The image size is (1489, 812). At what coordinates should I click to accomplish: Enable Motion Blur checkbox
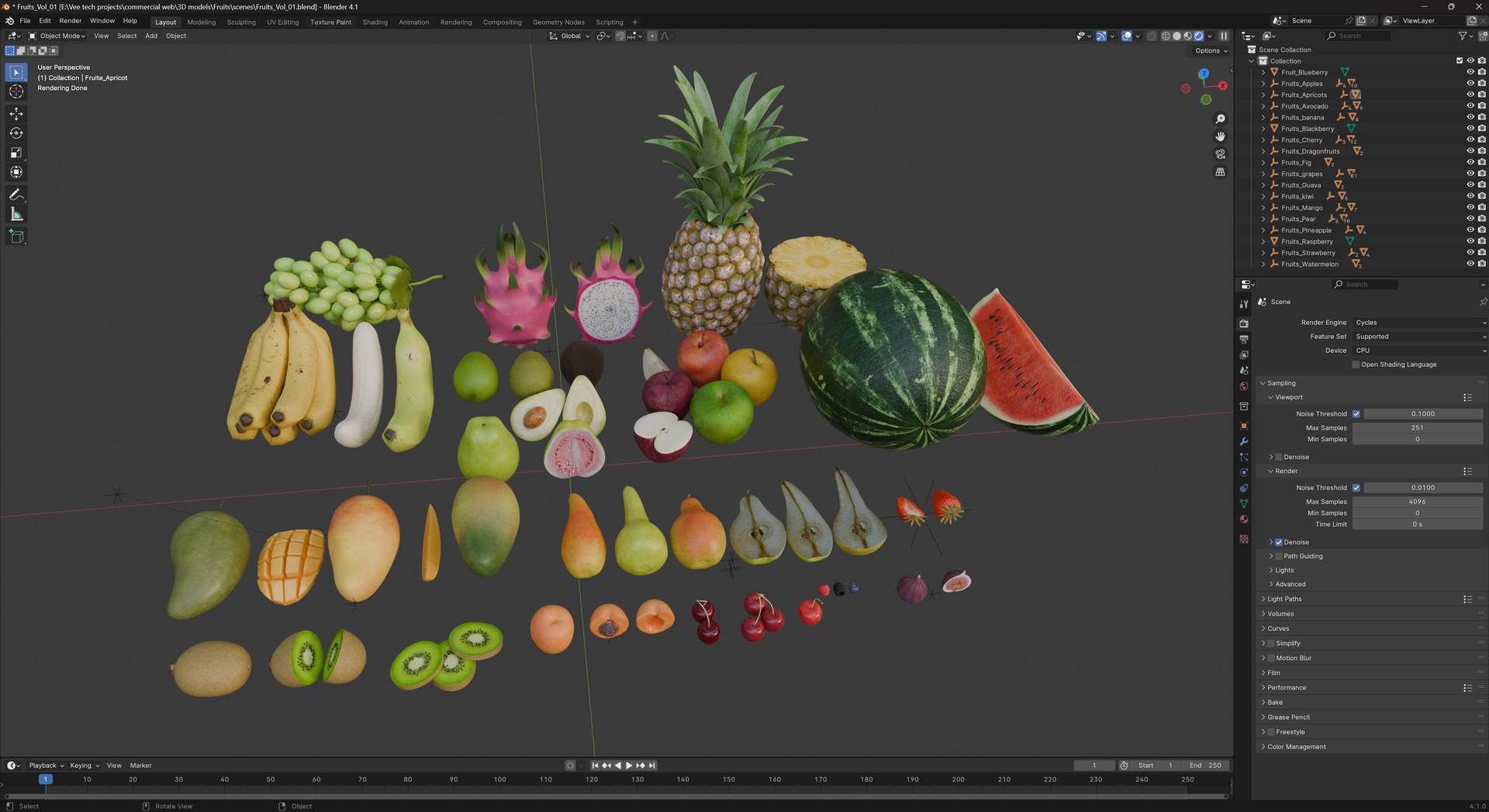coord(1270,658)
